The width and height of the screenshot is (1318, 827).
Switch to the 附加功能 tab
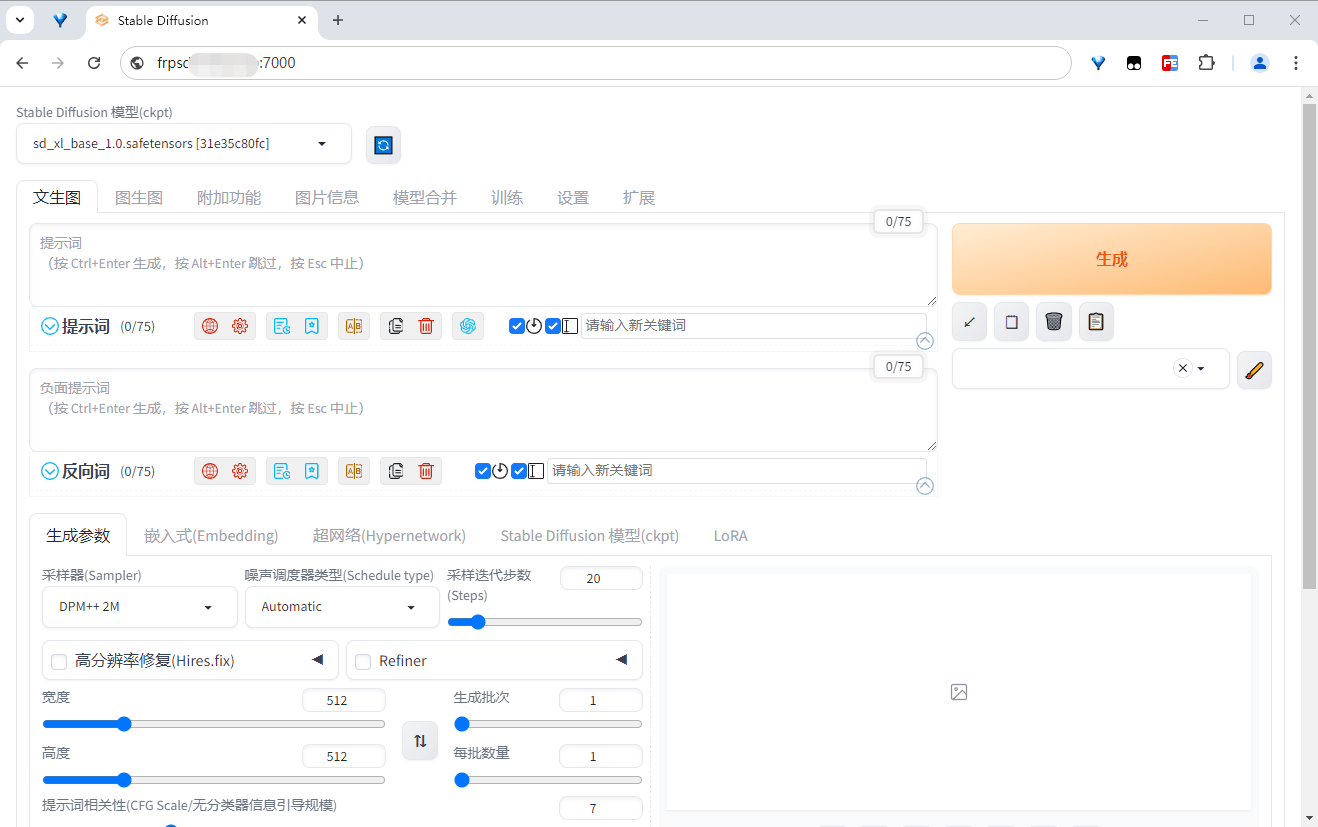point(229,198)
